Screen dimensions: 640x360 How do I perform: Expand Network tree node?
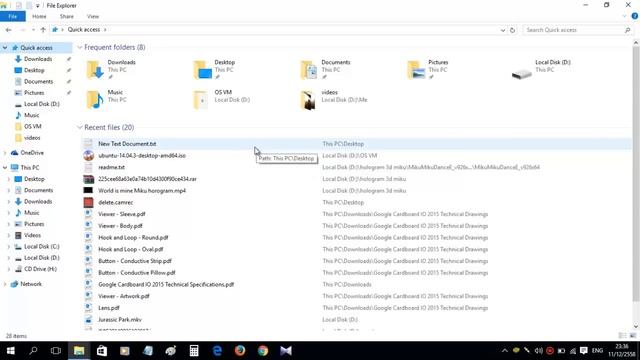point(5,284)
